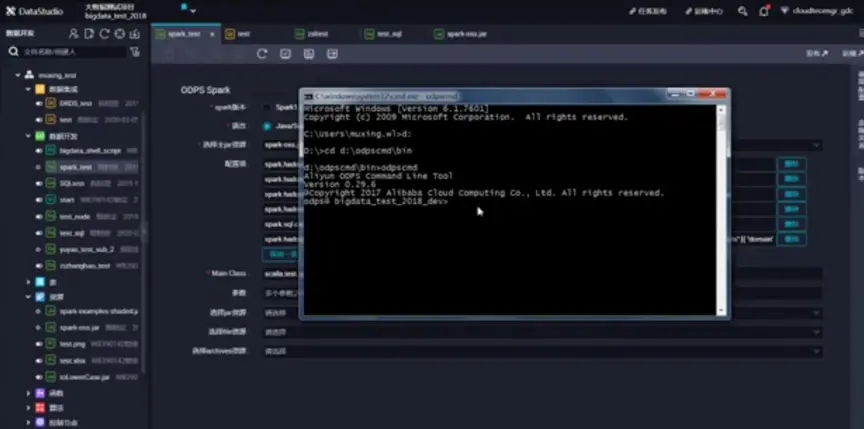Image resolution: width=864 pixels, height=429 pixels.
Task: Select spark-oss.jar in the resource tree
Action: click(79, 328)
